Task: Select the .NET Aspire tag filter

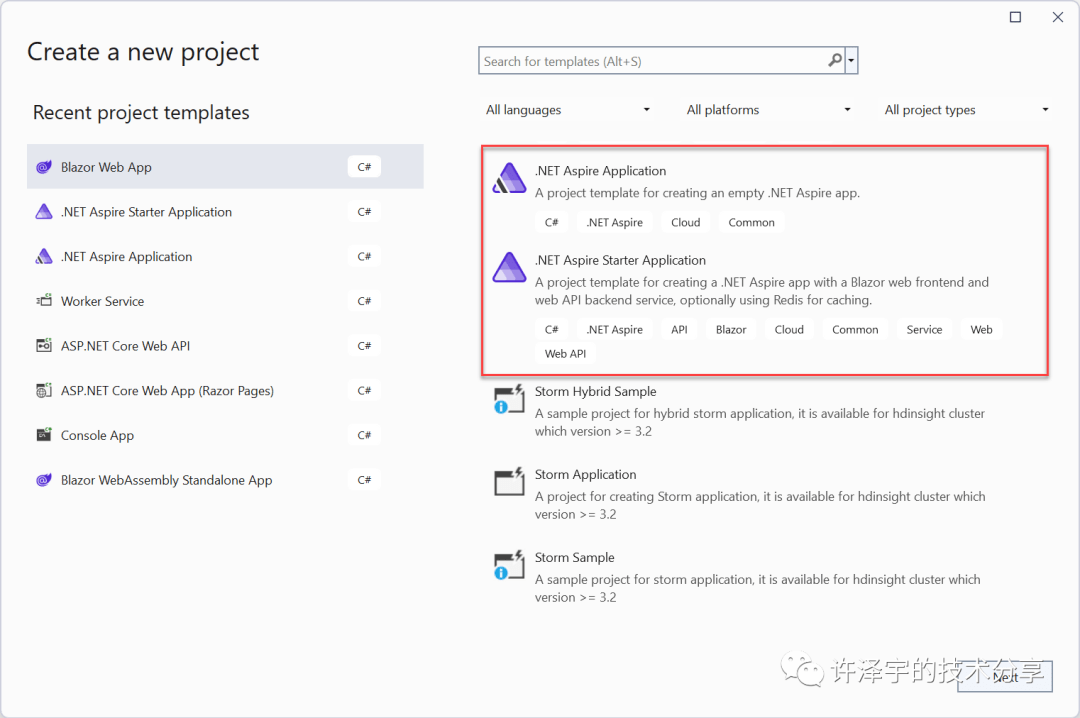Action: click(x=614, y=221)
